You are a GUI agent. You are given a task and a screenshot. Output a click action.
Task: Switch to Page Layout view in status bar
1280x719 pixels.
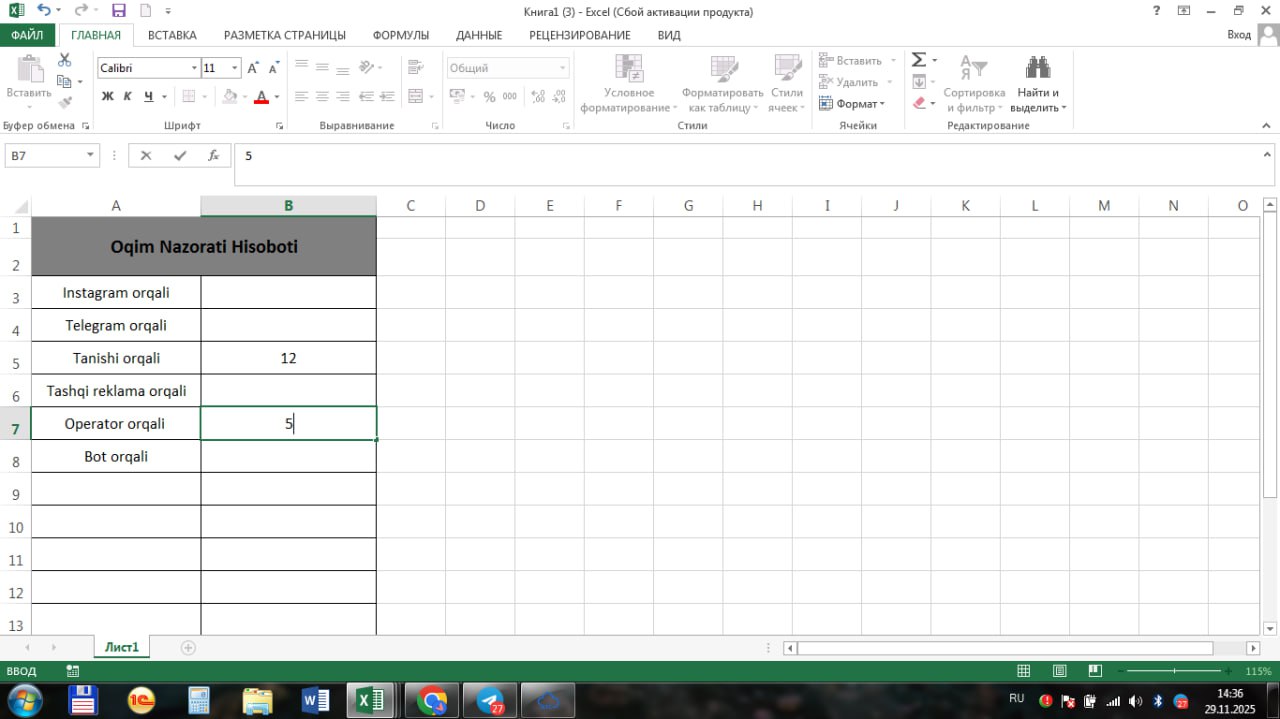(x=1059, y=671)
